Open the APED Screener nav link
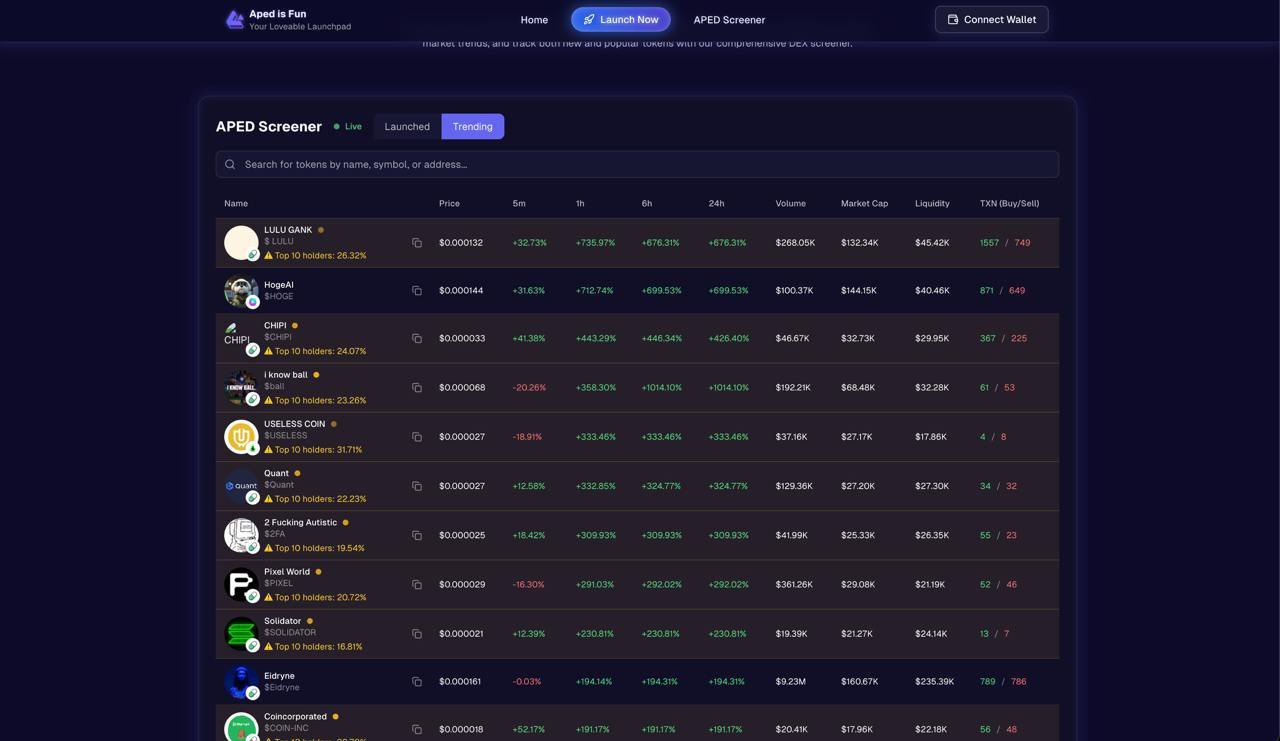Viewport: 1280px width, 741px height. (729, 20)
